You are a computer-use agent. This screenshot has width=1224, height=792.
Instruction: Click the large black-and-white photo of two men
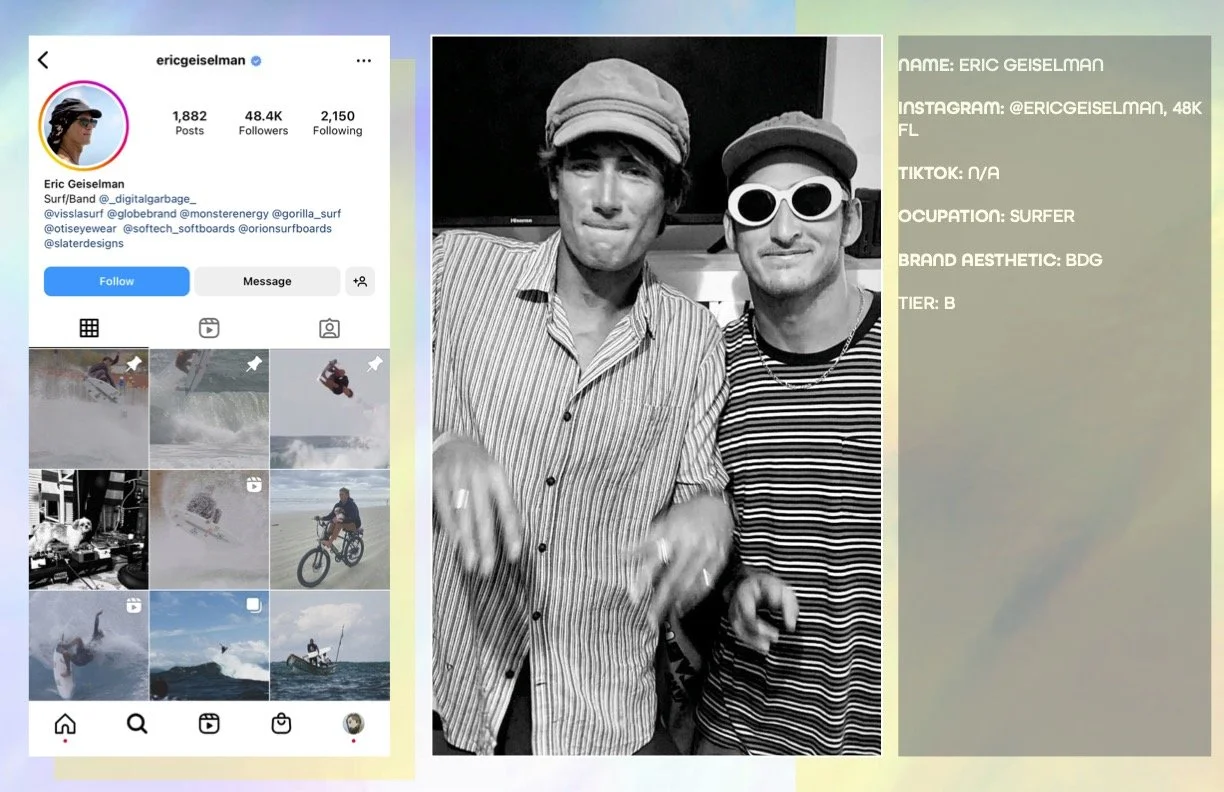click(x=656, y=396)
